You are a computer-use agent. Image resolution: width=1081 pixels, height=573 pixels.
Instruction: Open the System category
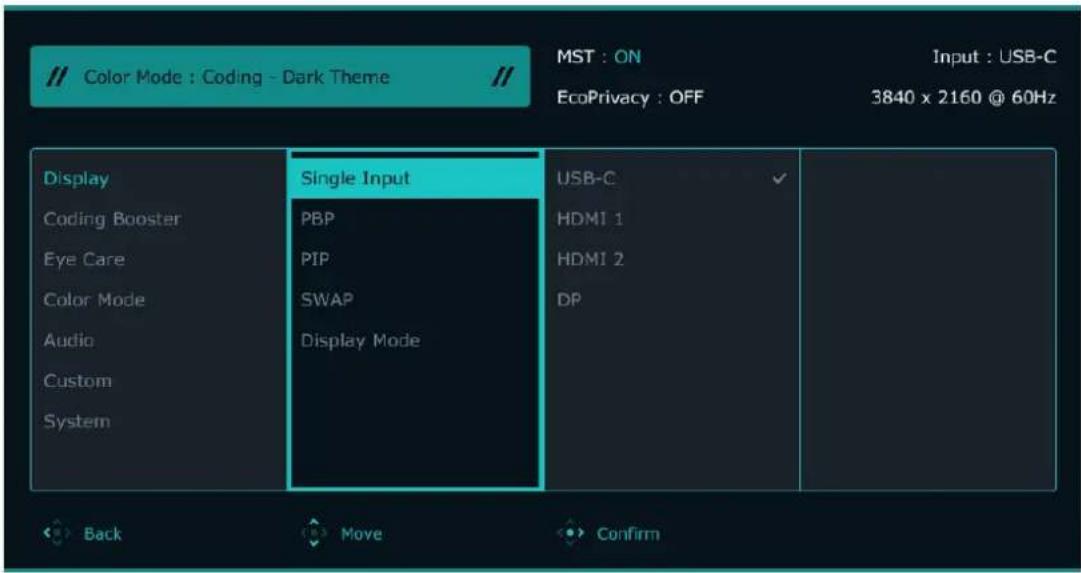(77, 421)
